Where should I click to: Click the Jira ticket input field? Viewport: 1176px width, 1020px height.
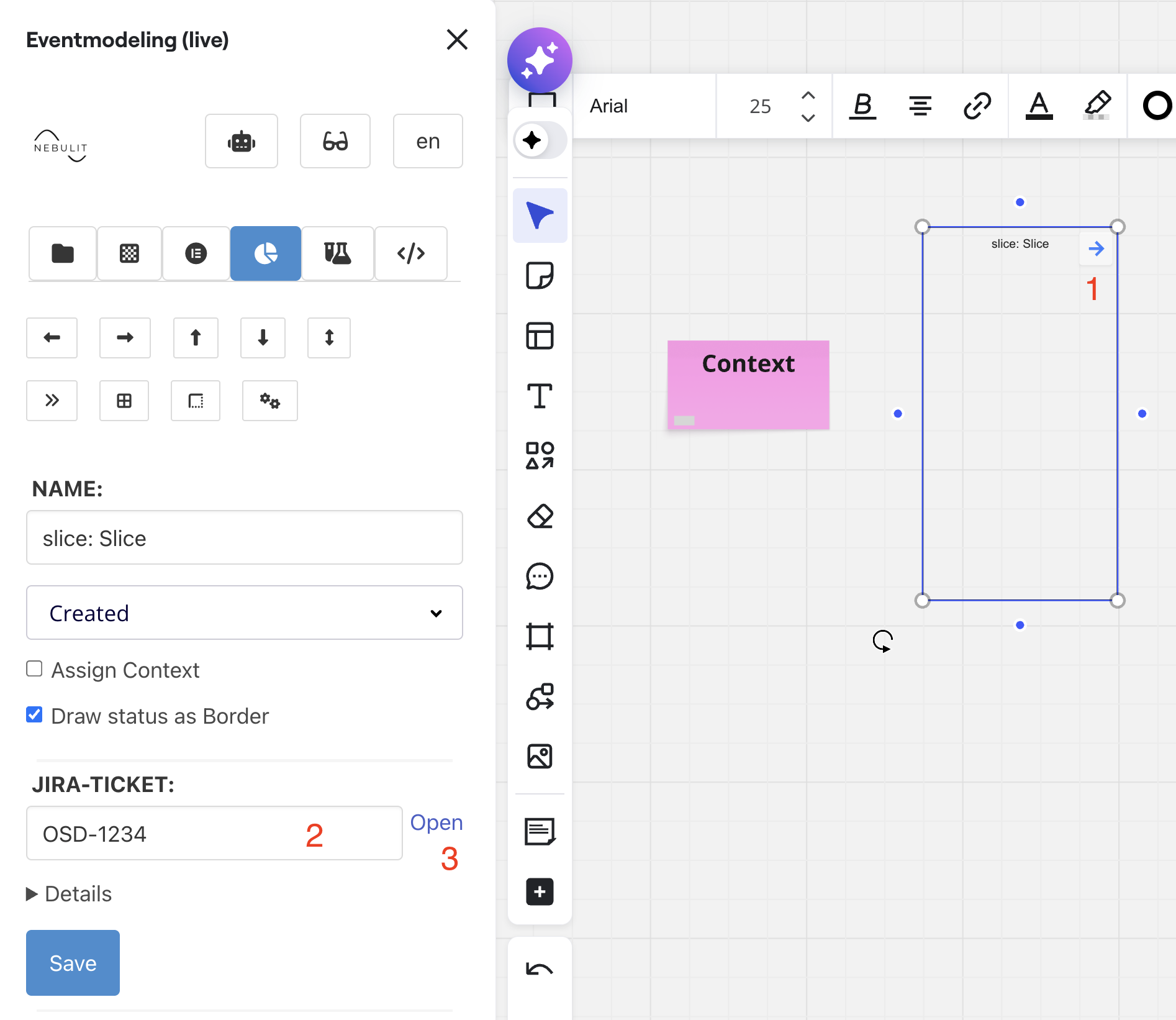[x=214, y=834]
